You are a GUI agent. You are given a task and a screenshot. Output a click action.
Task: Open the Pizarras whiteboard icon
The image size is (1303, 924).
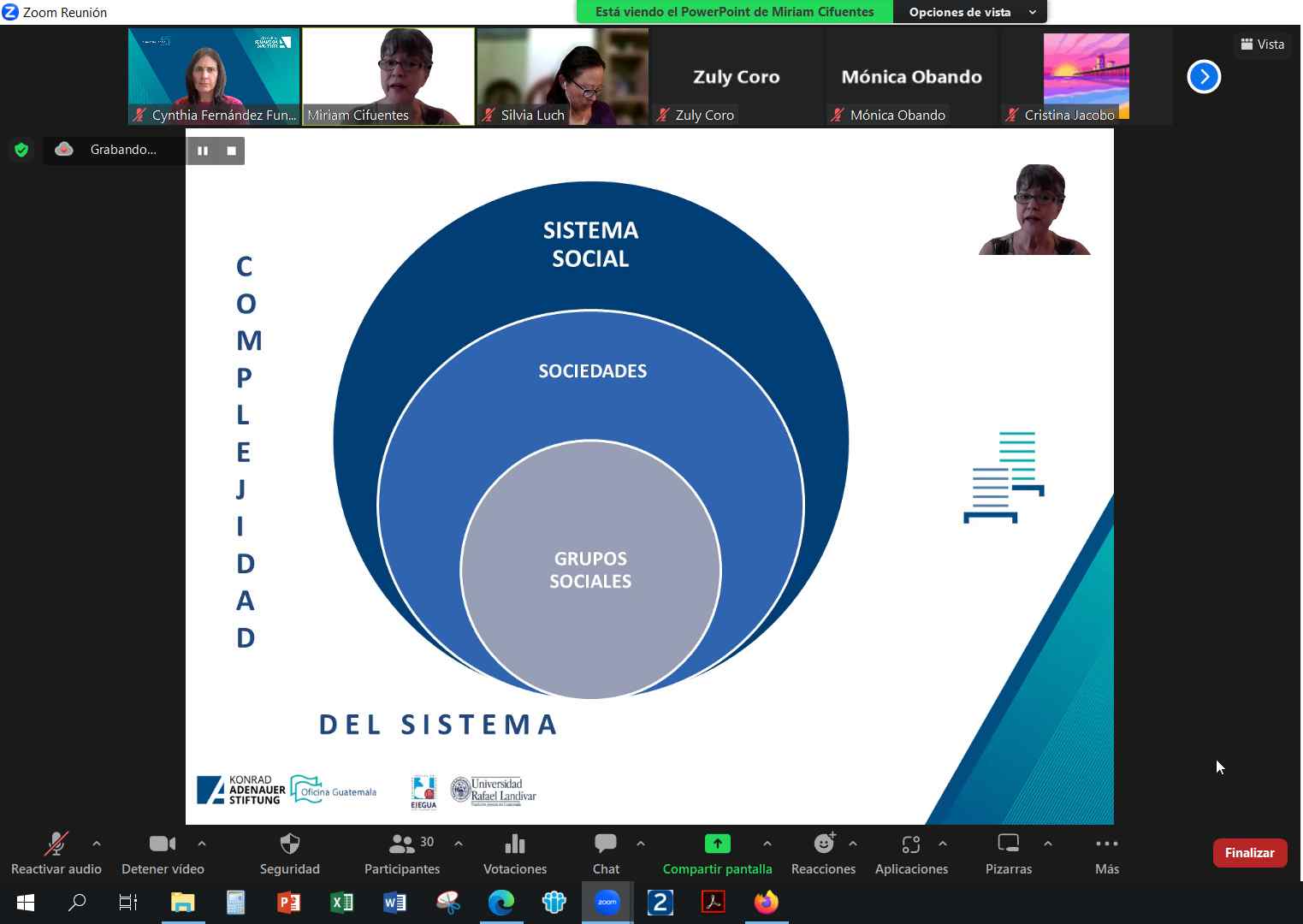pyautogui.click(x=1009, y=844)
